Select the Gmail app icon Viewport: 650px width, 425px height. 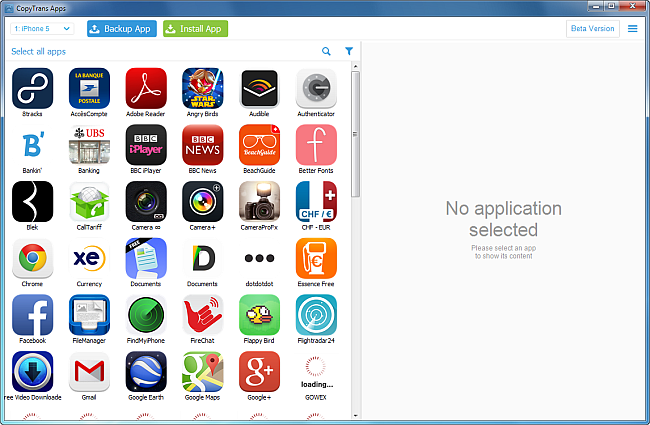(89, 372)
